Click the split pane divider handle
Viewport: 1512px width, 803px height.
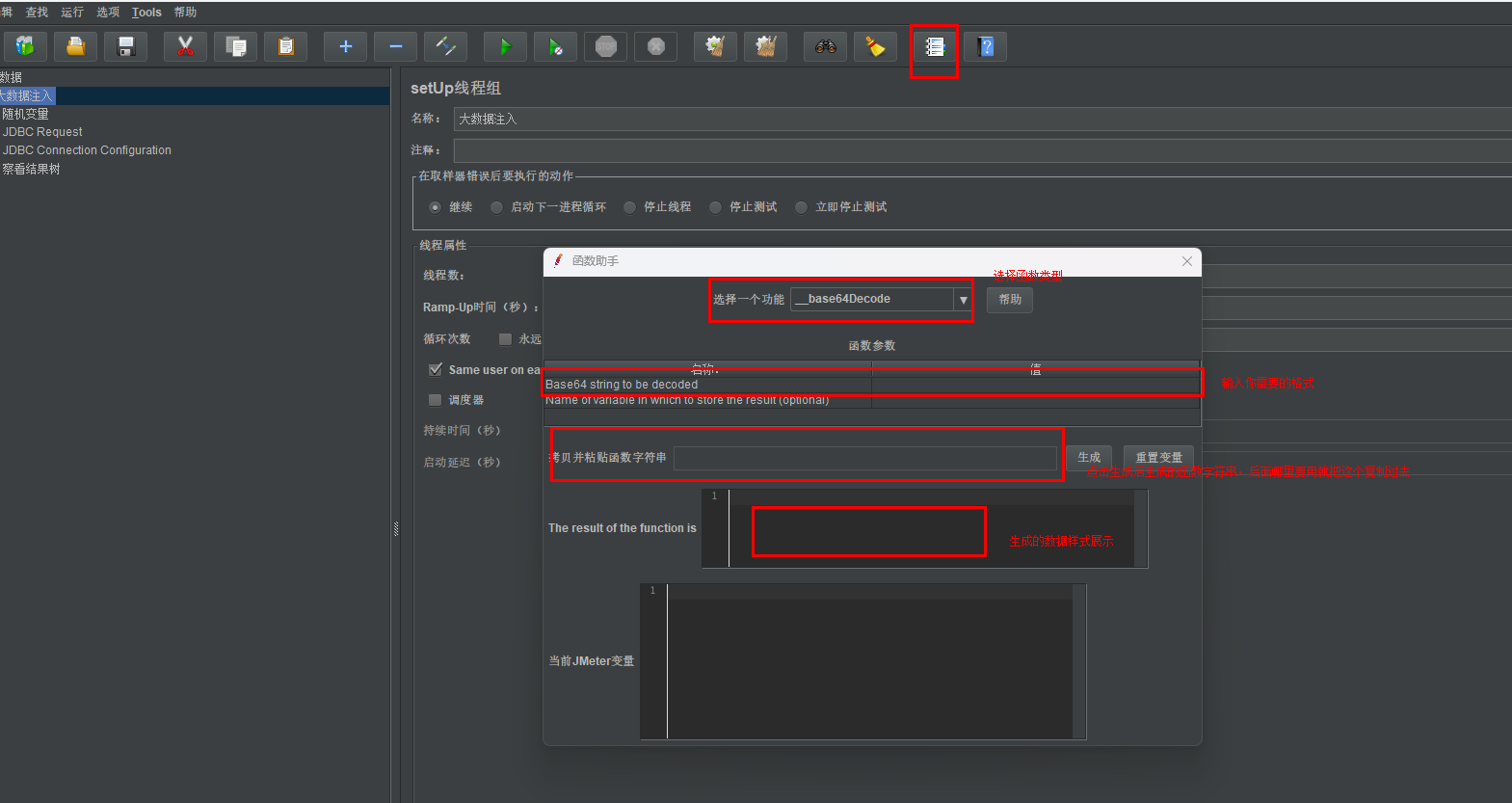pos(395,528)
